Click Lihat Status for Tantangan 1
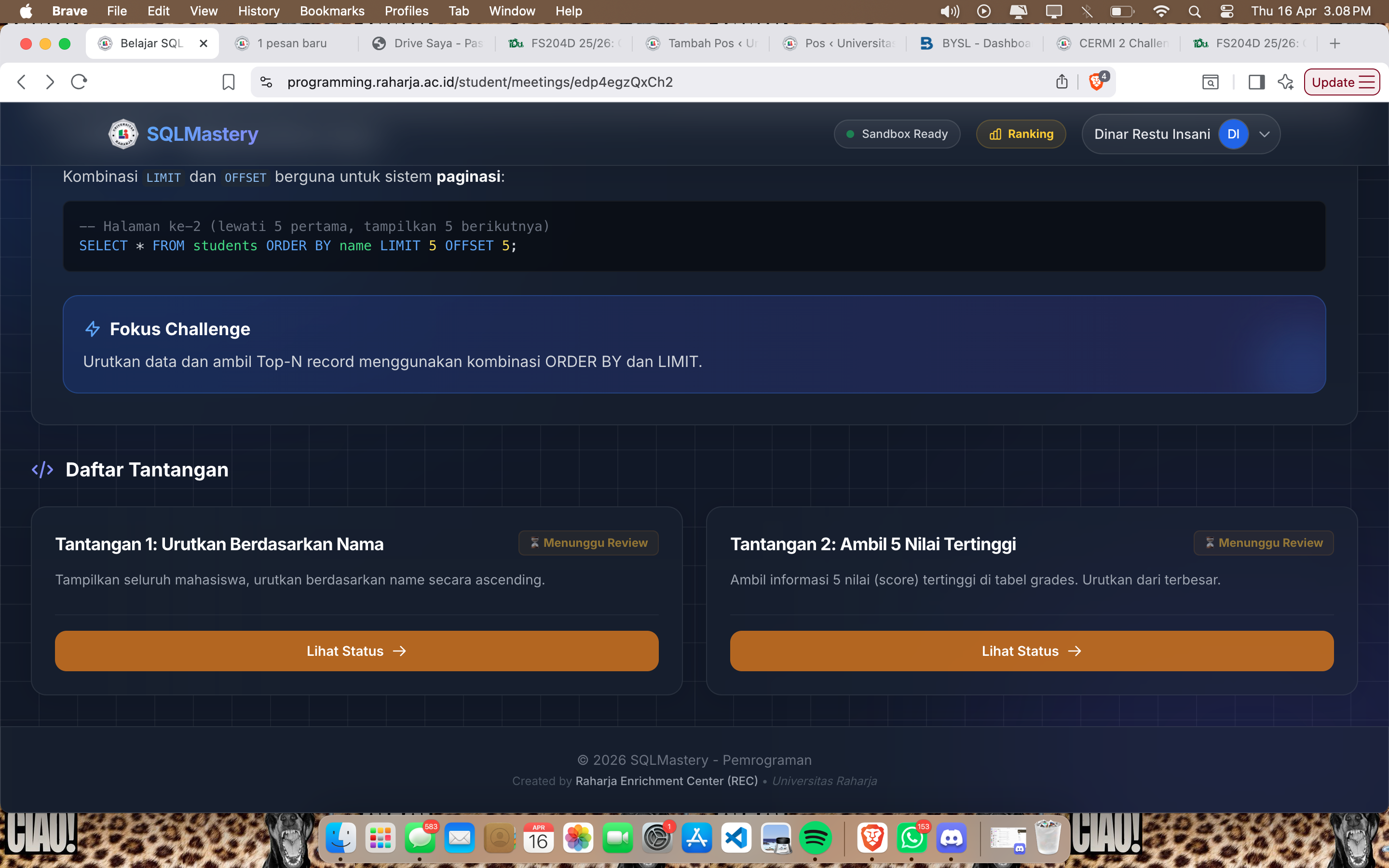The width and height of the screenshot is (1389, 868). tap(356, 651)
